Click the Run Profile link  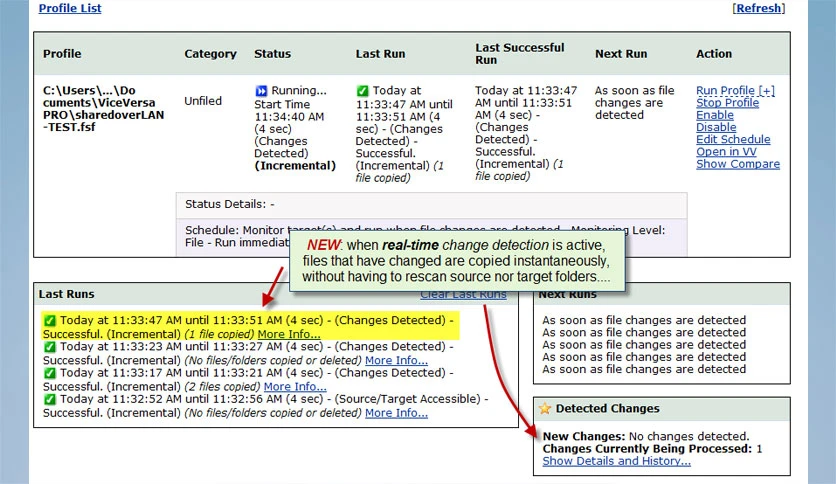(x=735, y=91)
